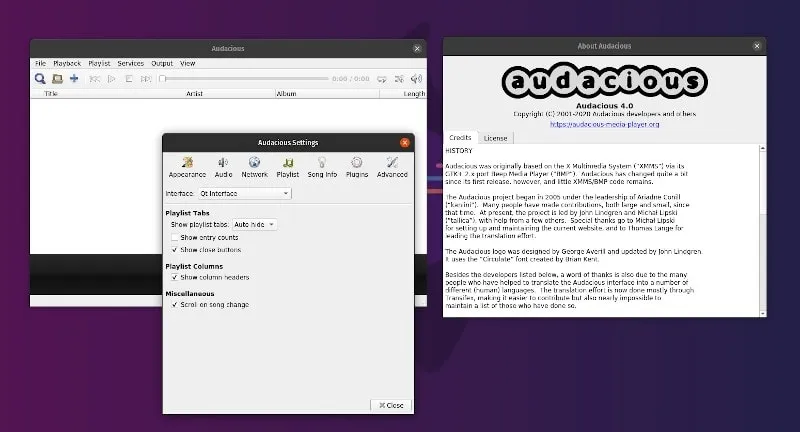
Task: Visit the audacious-media-player.org link
Action: [x=604, y=124]
